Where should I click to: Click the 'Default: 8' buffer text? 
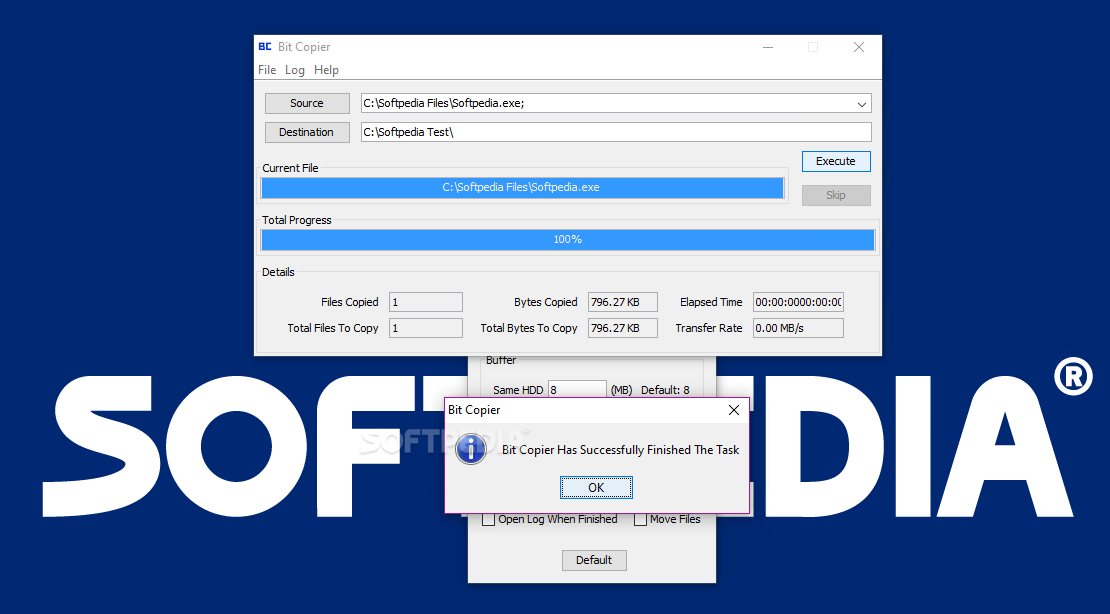(x=665, y=390)
